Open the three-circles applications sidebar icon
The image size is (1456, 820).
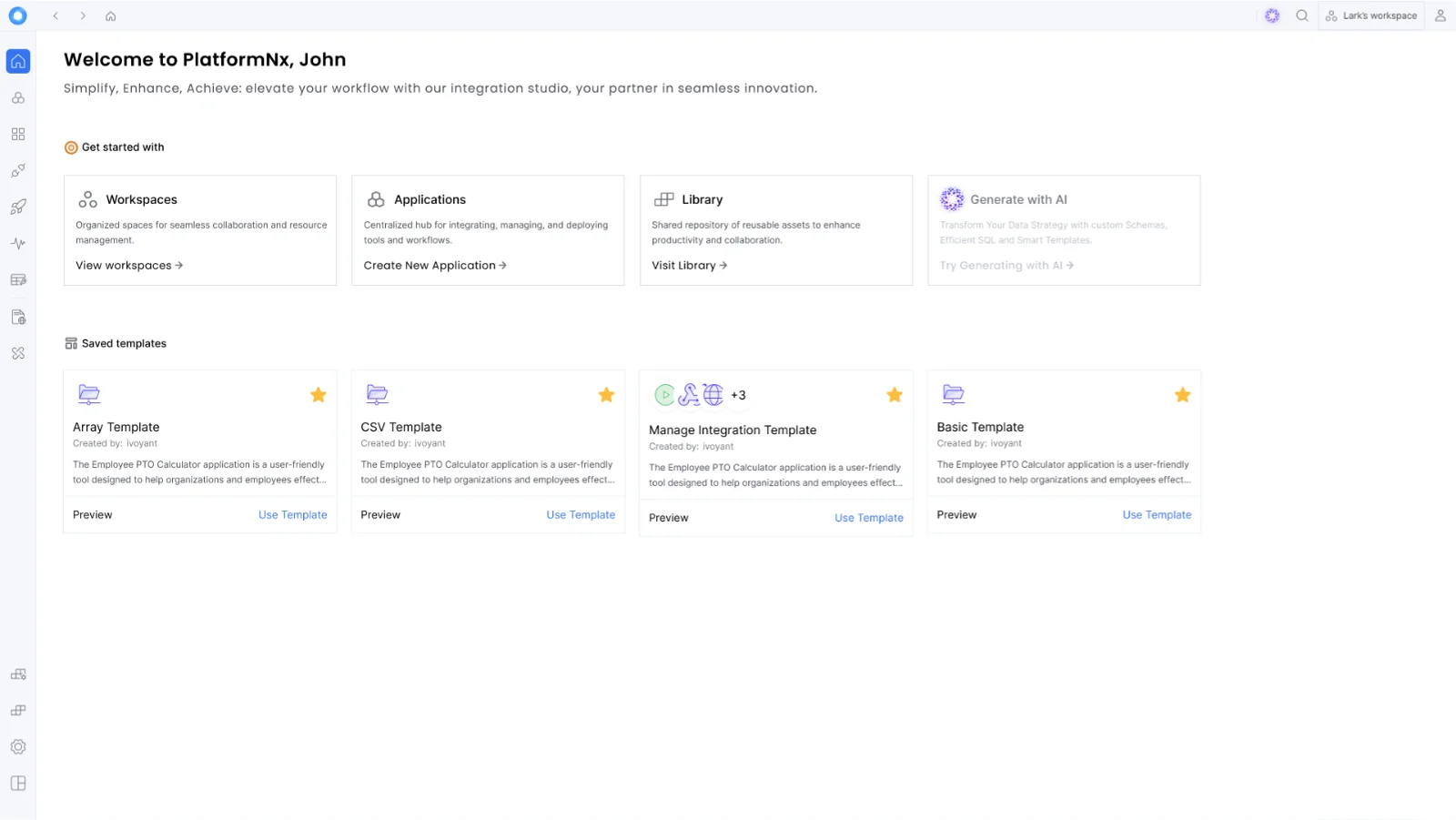(x=18, y=97)
